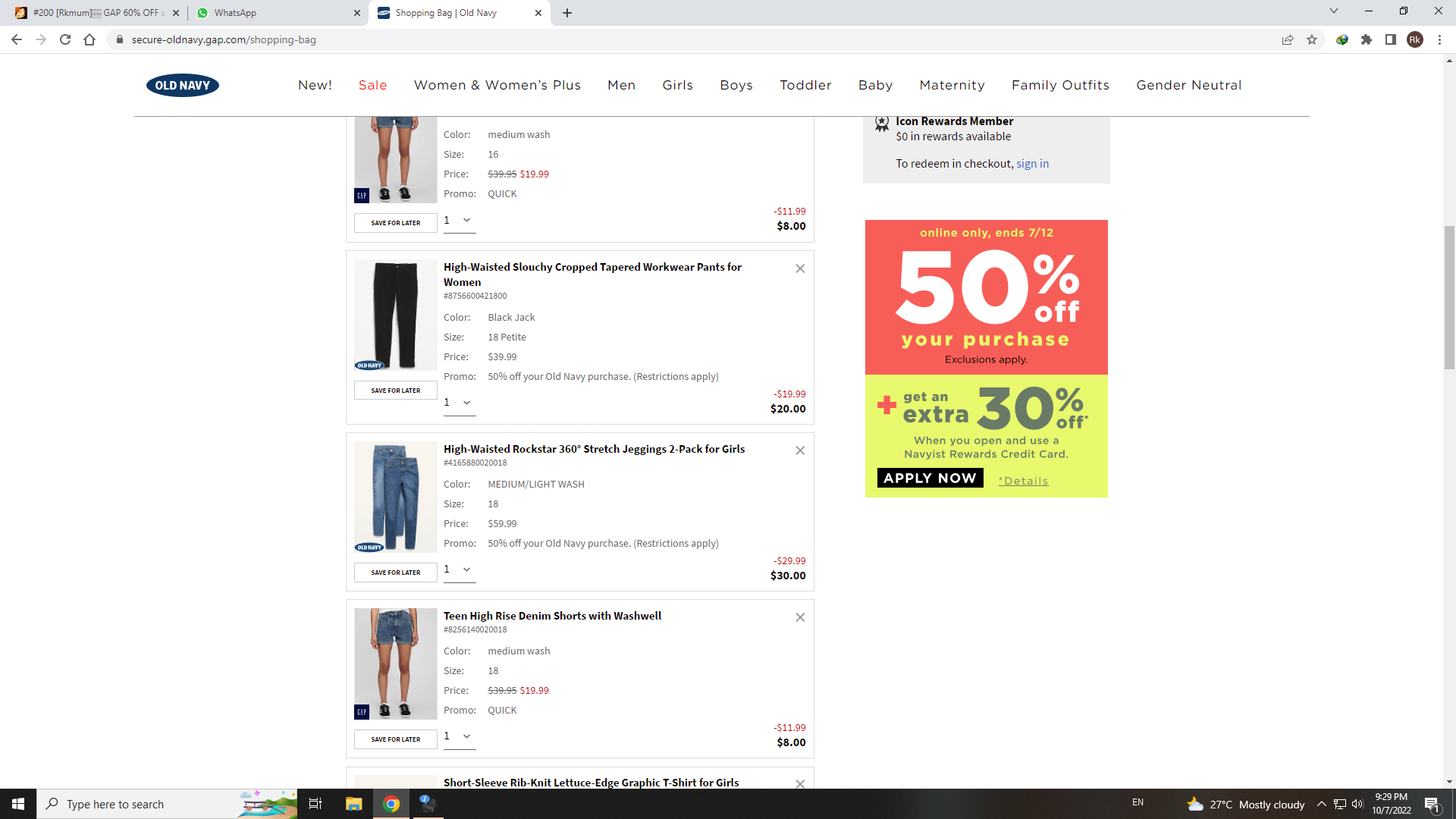The image size is (1456, 819).
Task: Open Task View in taskbar
Action: click(x=315, y=804)
